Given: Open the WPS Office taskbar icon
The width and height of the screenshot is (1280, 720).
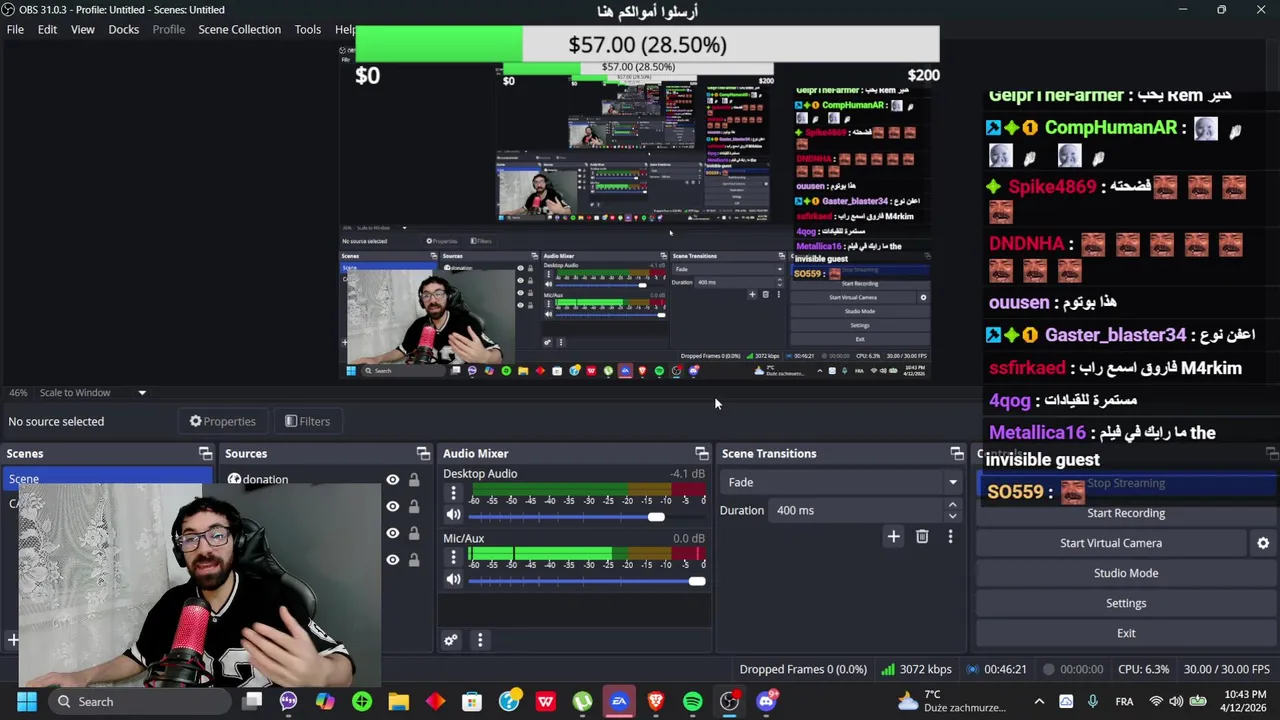Looking at the screenshot, I should point(546,701).
